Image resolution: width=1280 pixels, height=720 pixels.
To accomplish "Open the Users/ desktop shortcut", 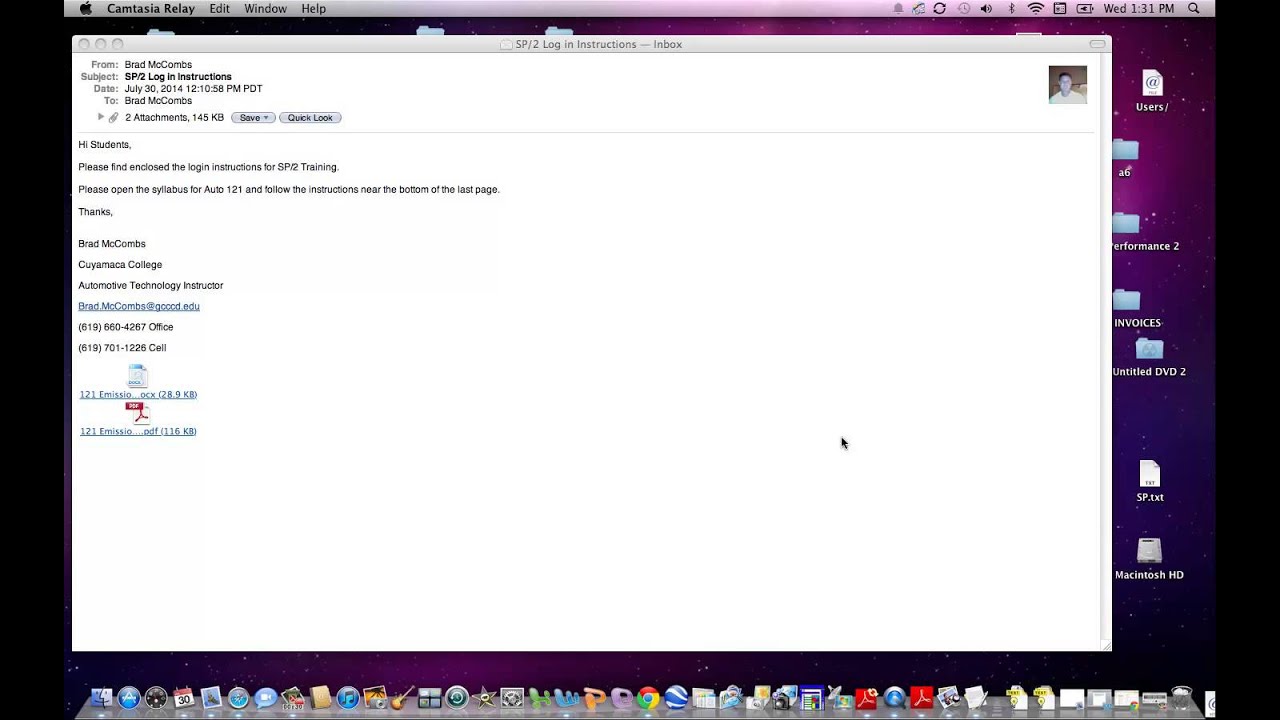I will (1152, 92).
